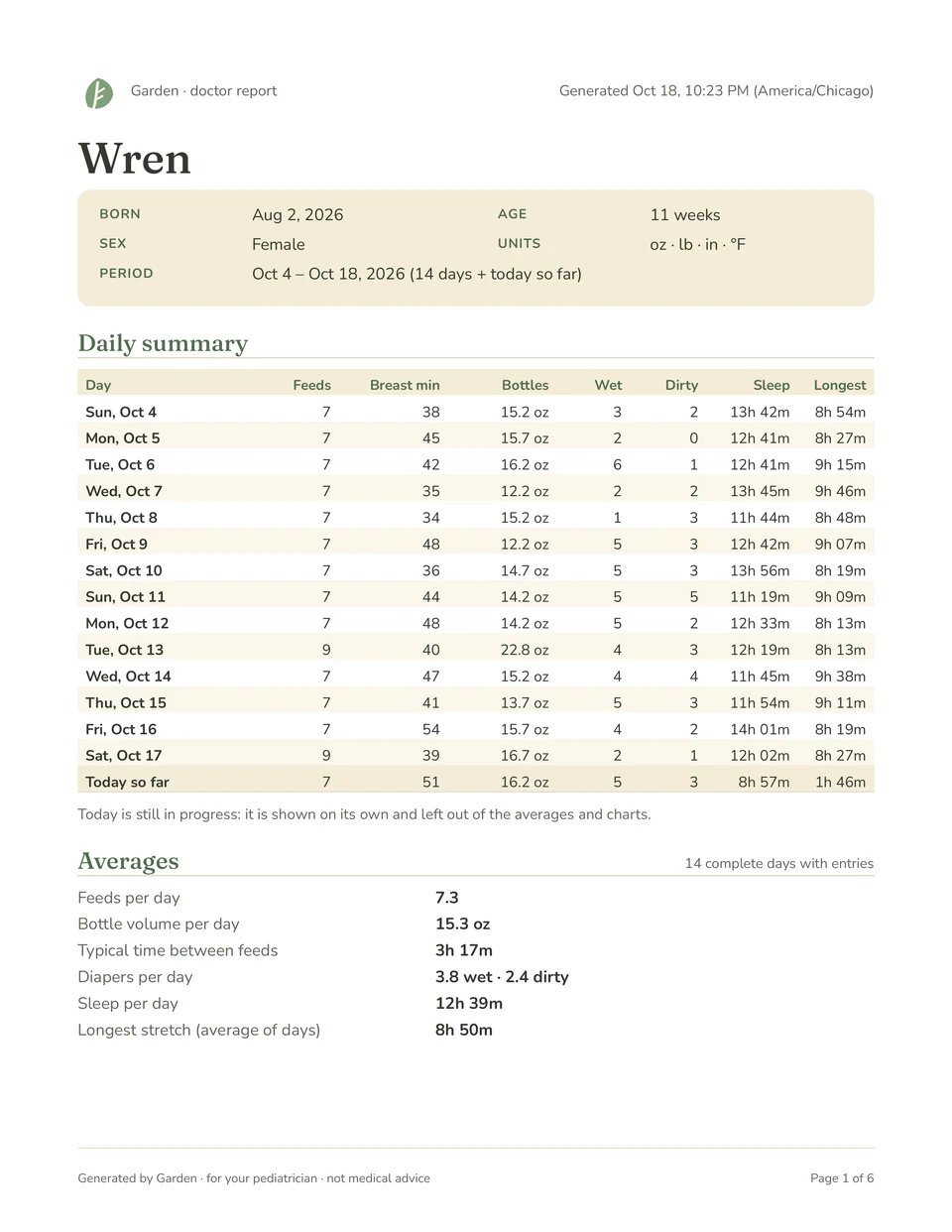Click the 'Typical time between feeds' label

178,950
